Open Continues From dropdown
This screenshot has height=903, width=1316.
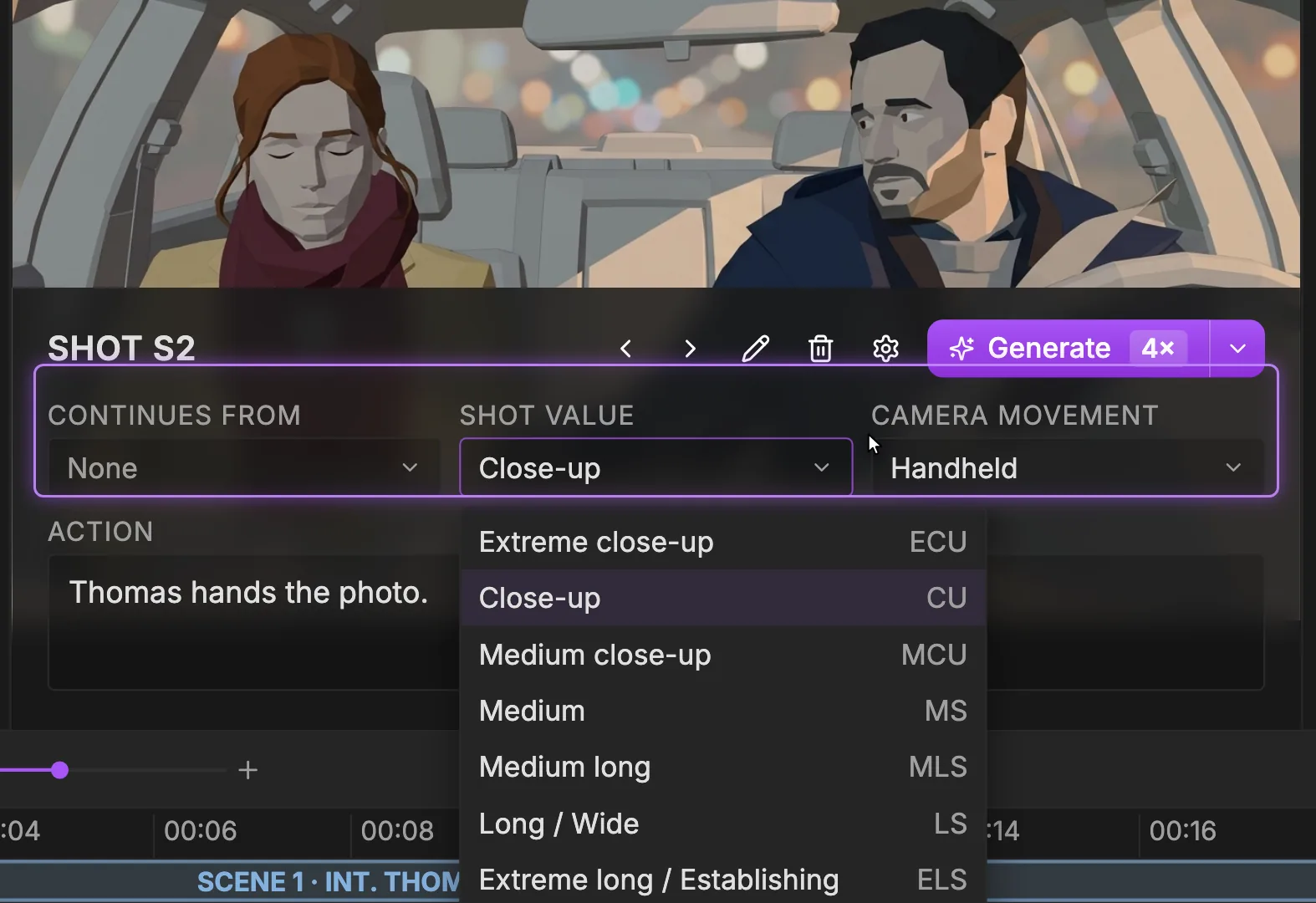coord(243,467)
